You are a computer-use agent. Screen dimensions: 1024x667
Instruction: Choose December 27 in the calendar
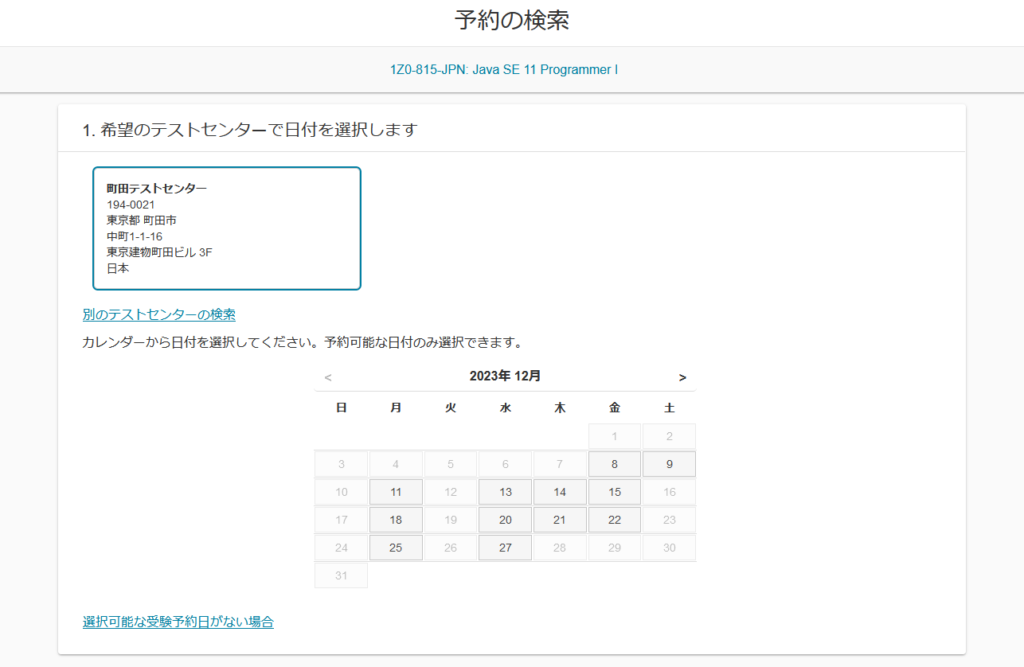(x=505, y=548)
